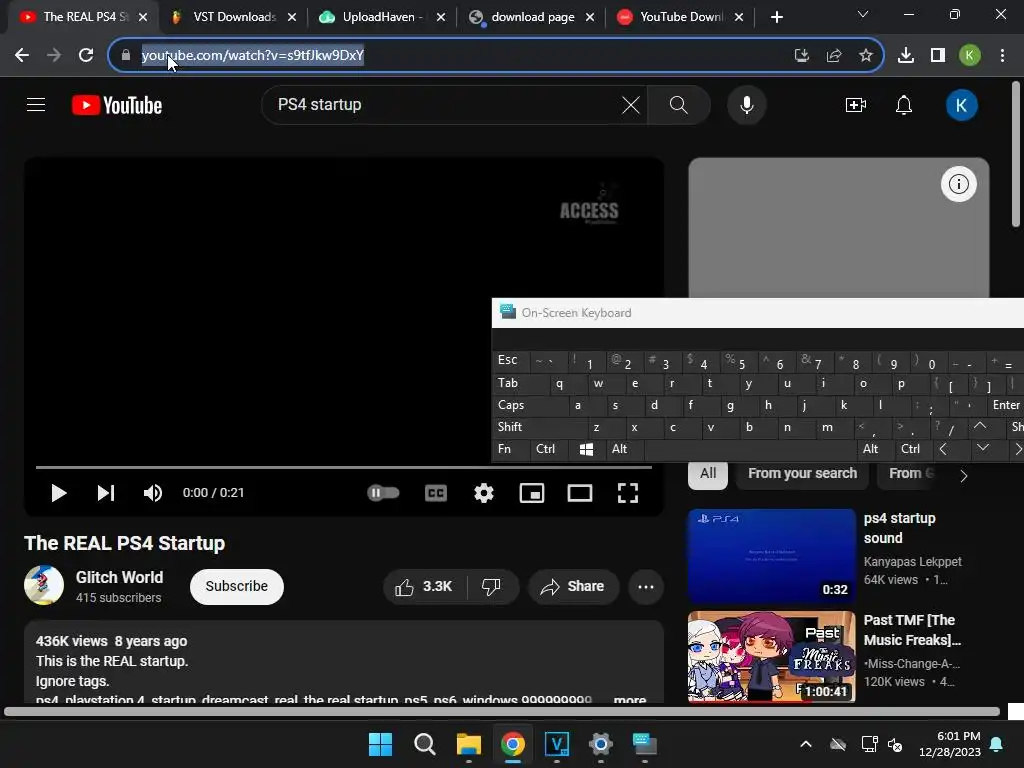Viewport: 1024px width, 768px height.
Task: Click the horizontal page scrollbar
Action: coord(502,712)
